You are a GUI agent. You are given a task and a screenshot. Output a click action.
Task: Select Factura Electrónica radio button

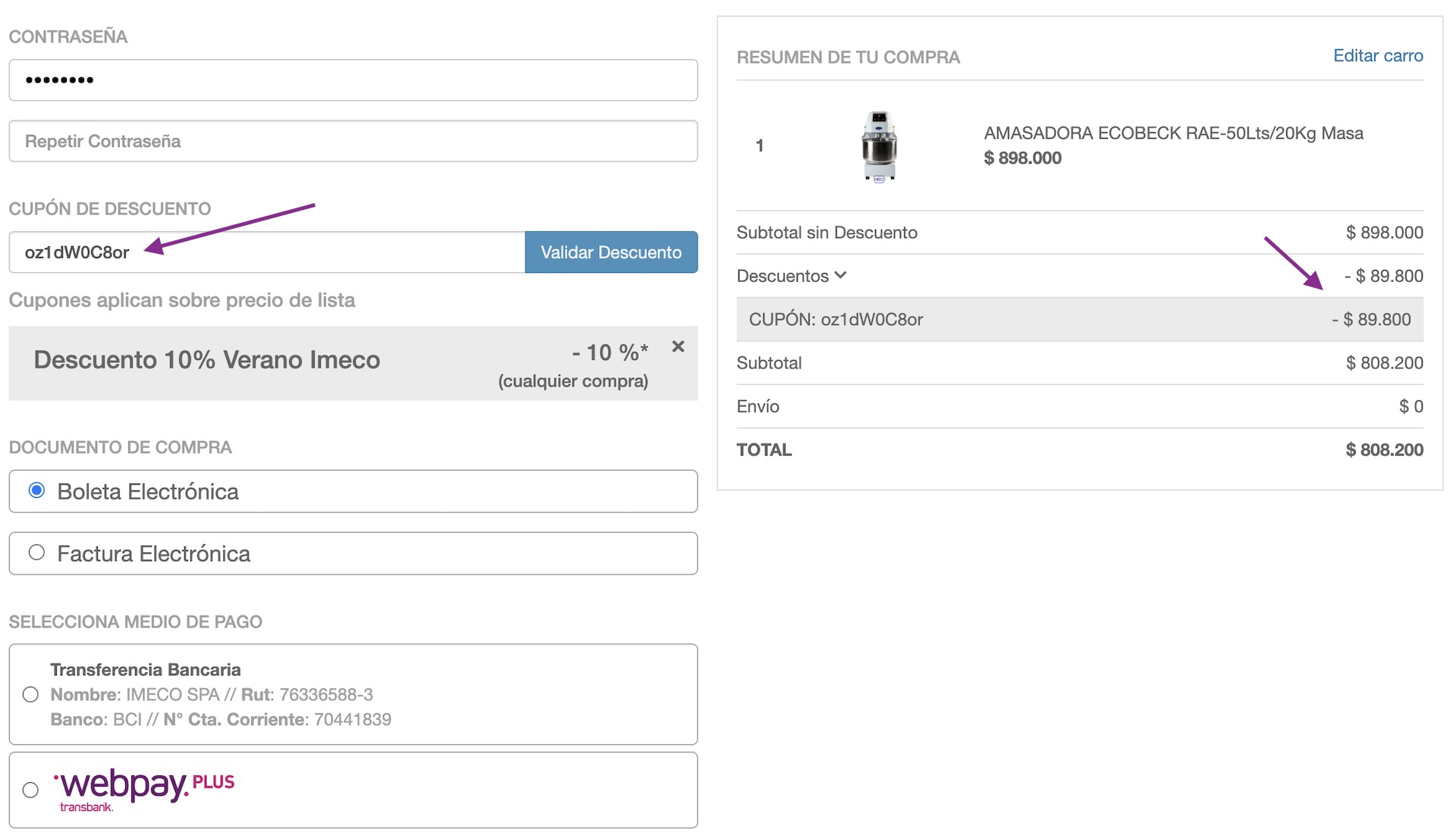[x=36, y=553]
